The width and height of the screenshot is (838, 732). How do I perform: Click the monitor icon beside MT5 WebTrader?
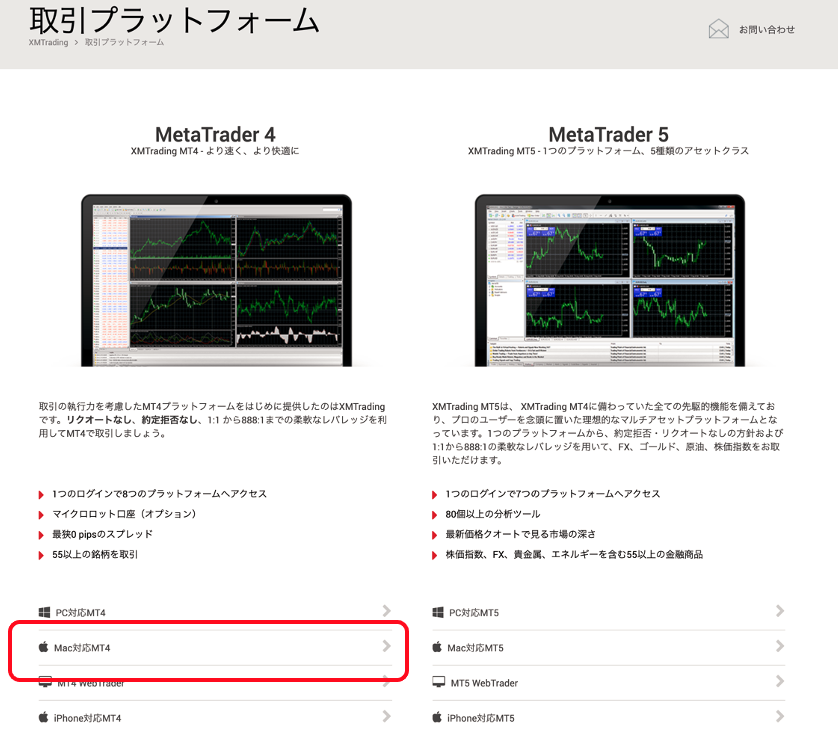tap(439, 682)
